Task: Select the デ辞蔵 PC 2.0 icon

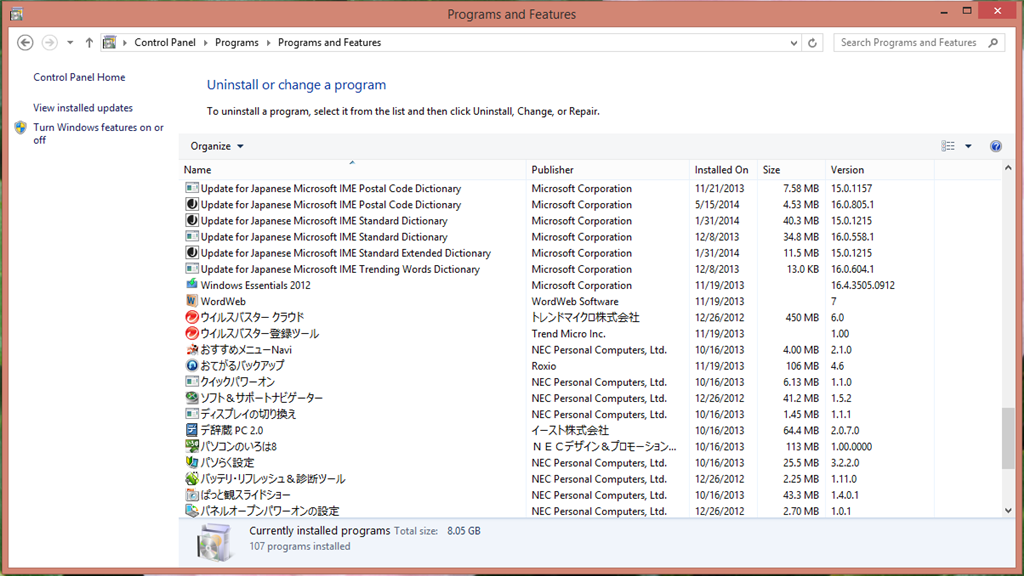Action: (191, 430)
